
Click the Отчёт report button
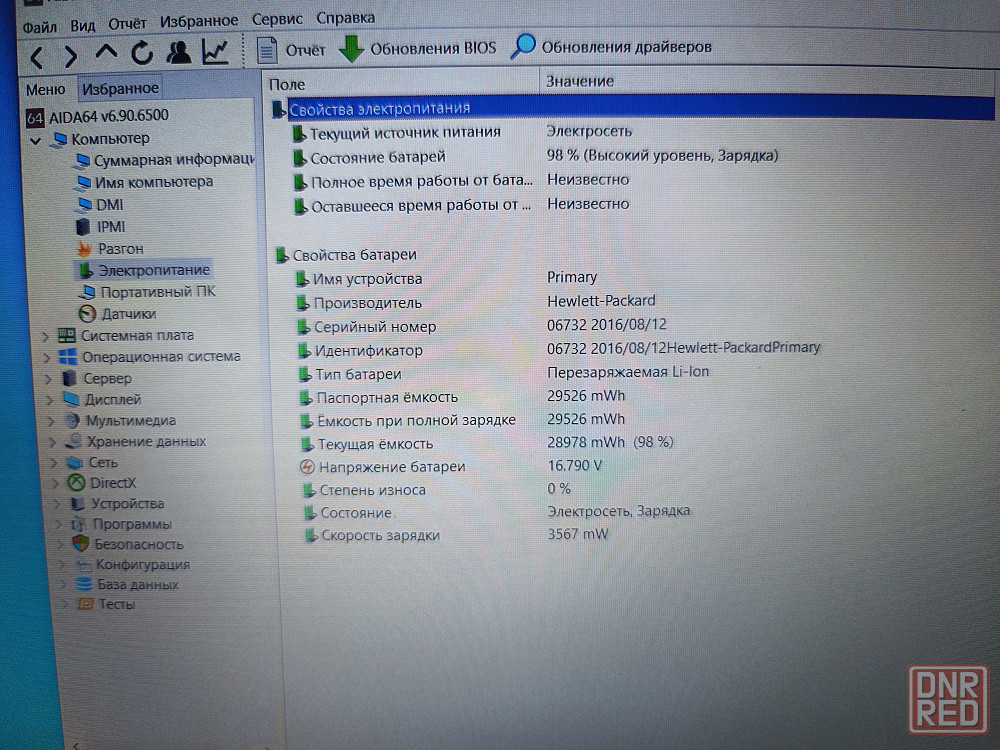(x=291, y=50)
